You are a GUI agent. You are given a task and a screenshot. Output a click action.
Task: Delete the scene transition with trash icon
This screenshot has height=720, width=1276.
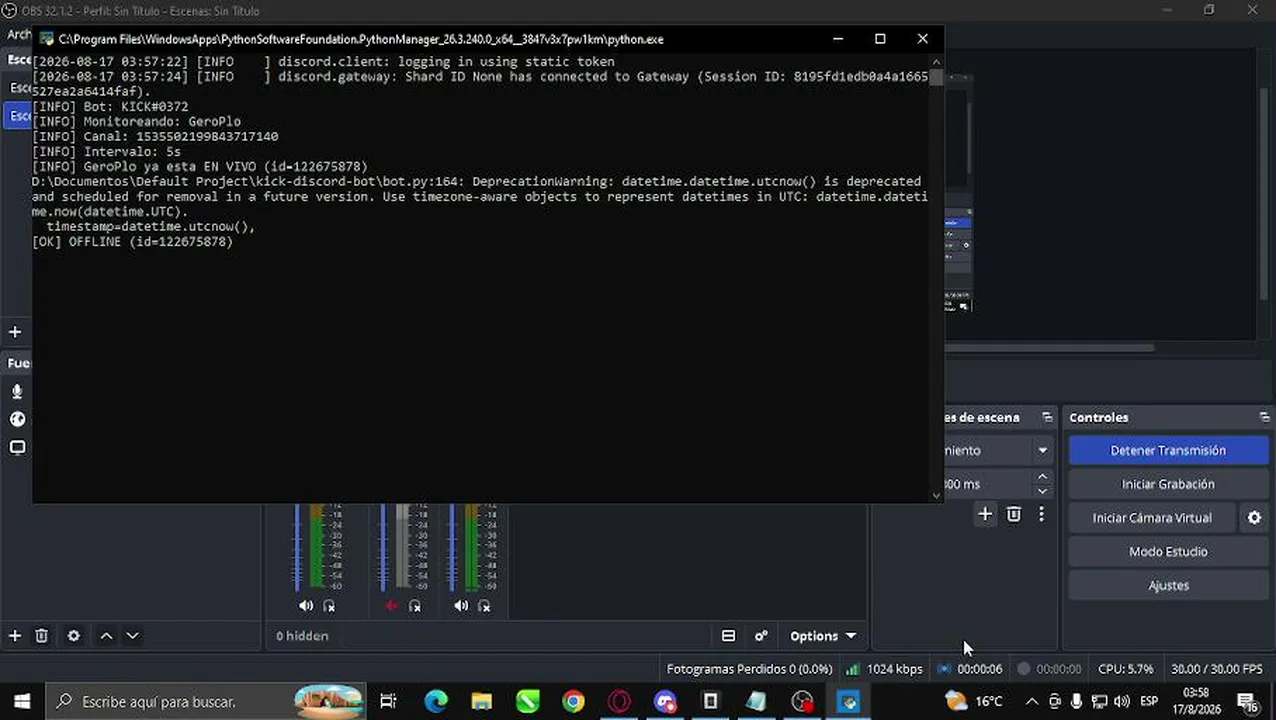click(1014, 514)
